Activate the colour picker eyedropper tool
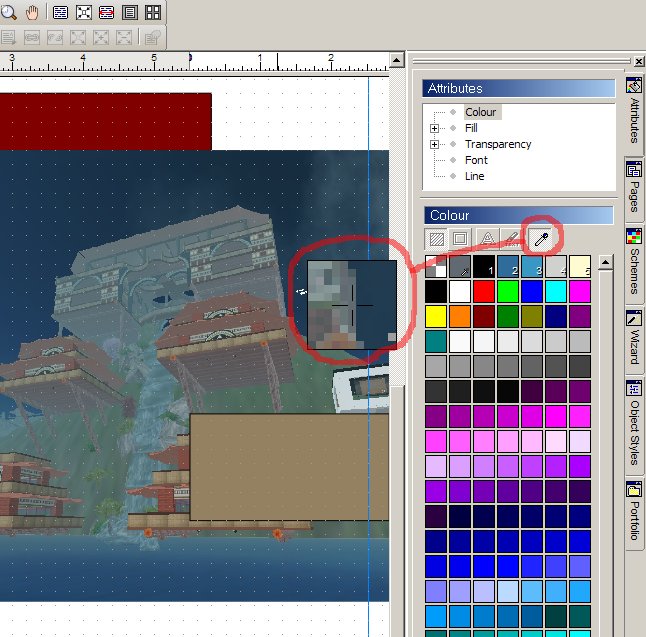Screen dimensions: 646x637 [x=541, y=239]
